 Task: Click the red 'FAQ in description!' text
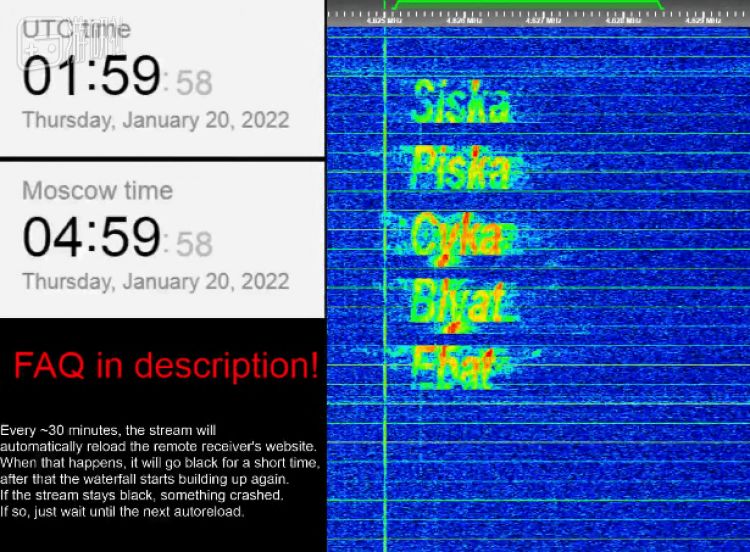click(165, 365)
